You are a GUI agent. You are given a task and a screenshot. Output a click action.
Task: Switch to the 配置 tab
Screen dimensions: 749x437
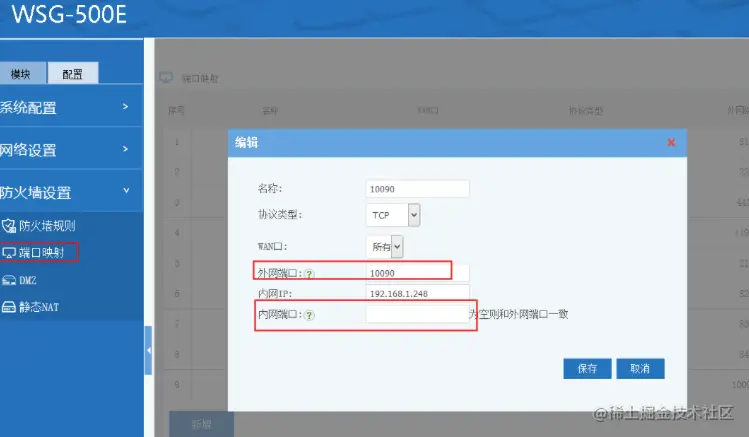click(73, 73)
